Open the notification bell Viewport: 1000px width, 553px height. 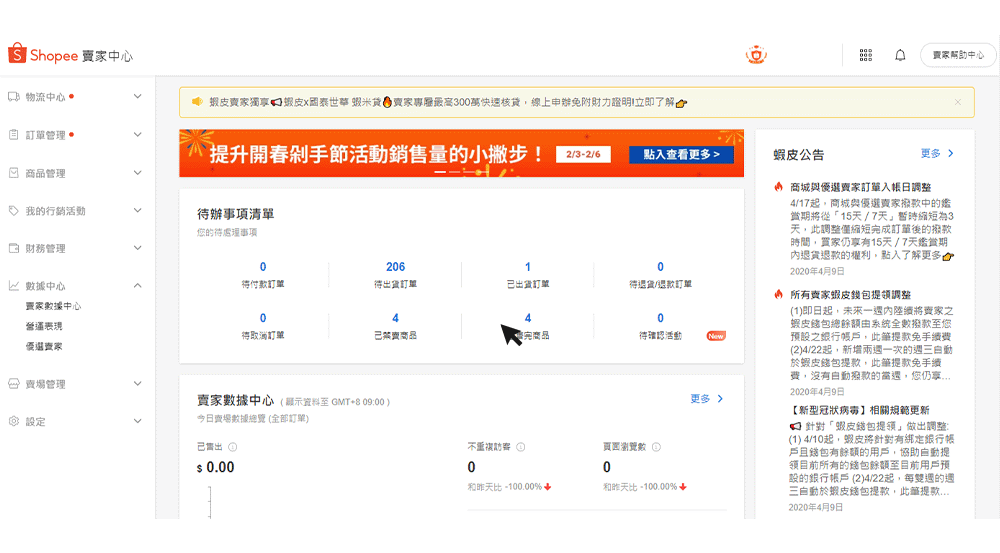pos(900,55)
